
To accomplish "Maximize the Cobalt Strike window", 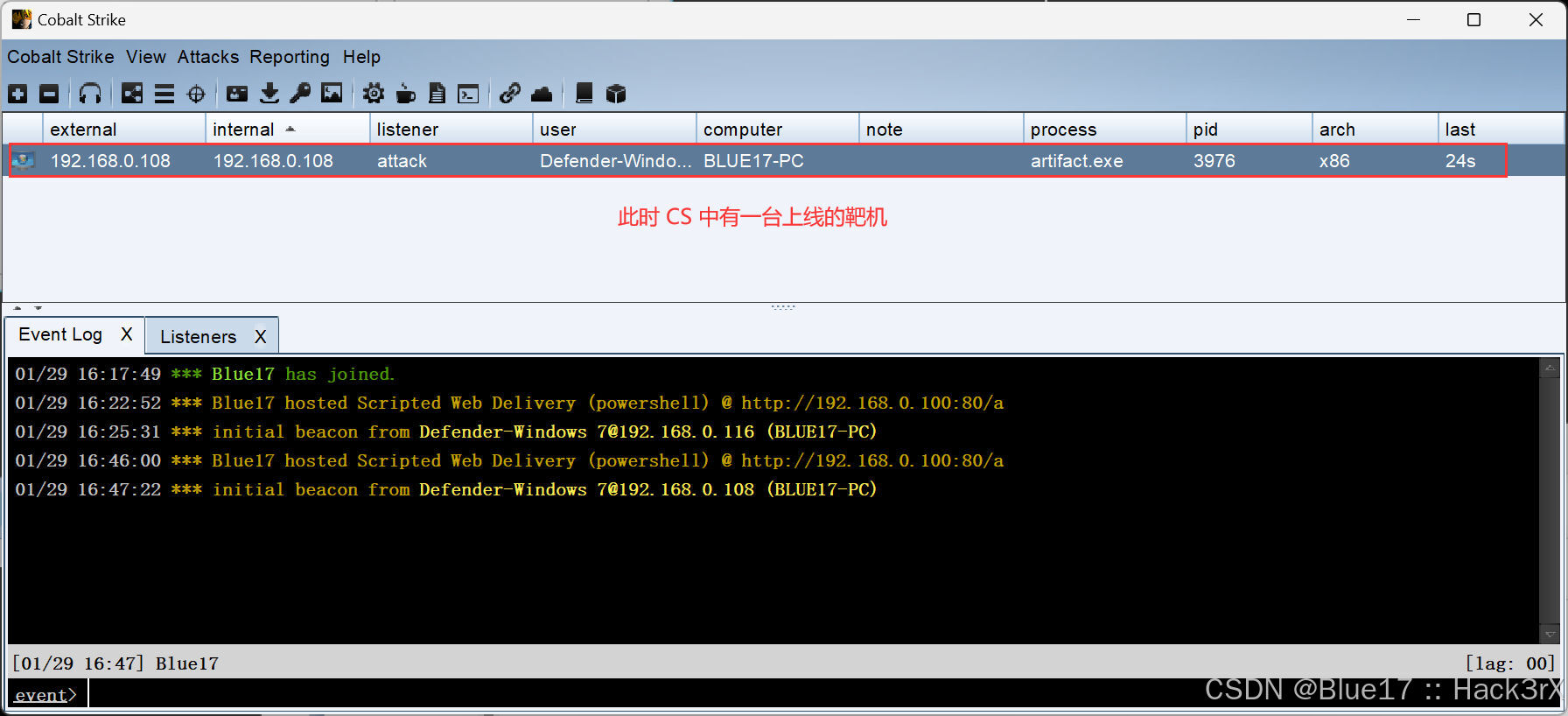I will point(1473,19).
